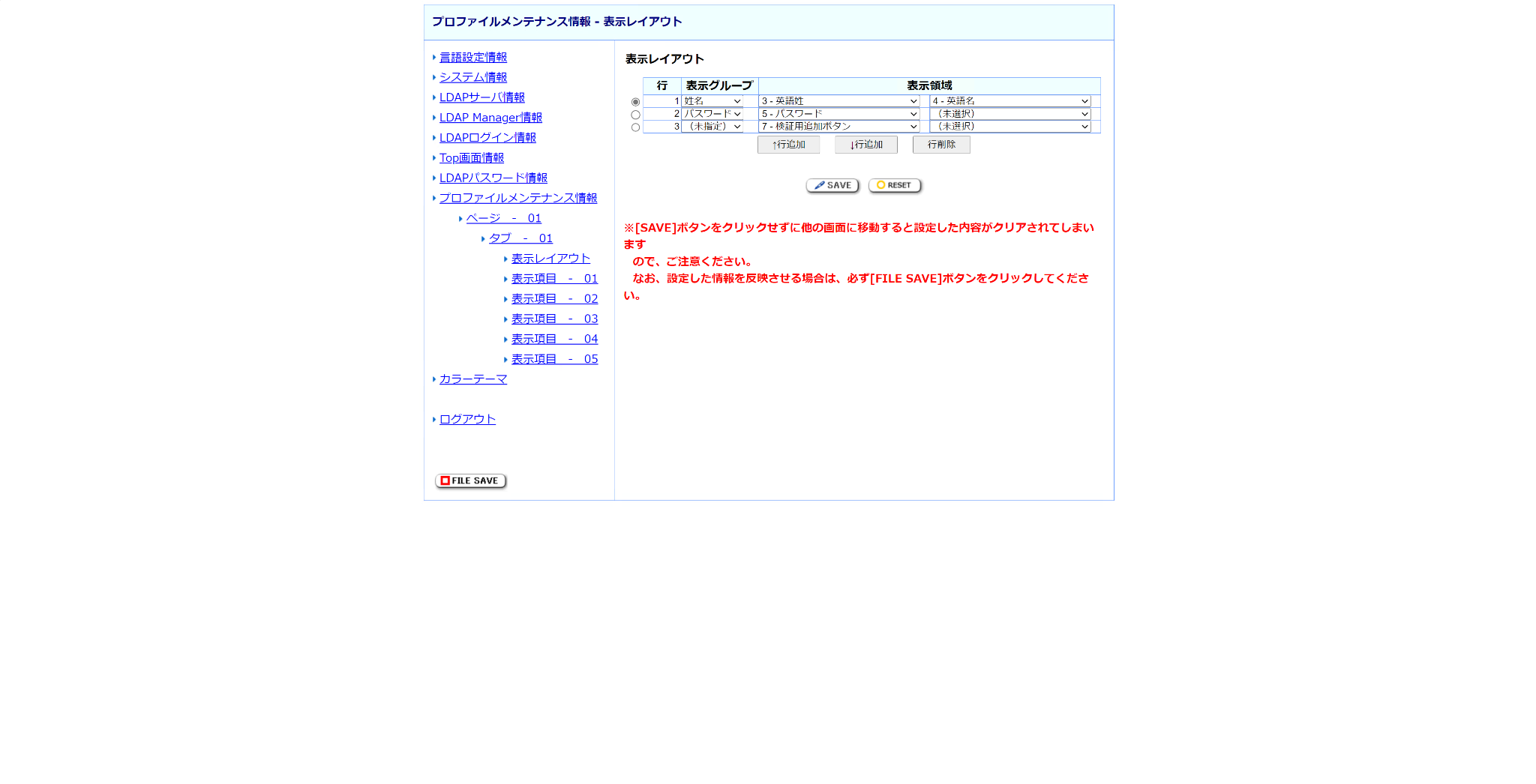
Task: Open the 表示項目 - 03 page
Action: pos(554,318)
